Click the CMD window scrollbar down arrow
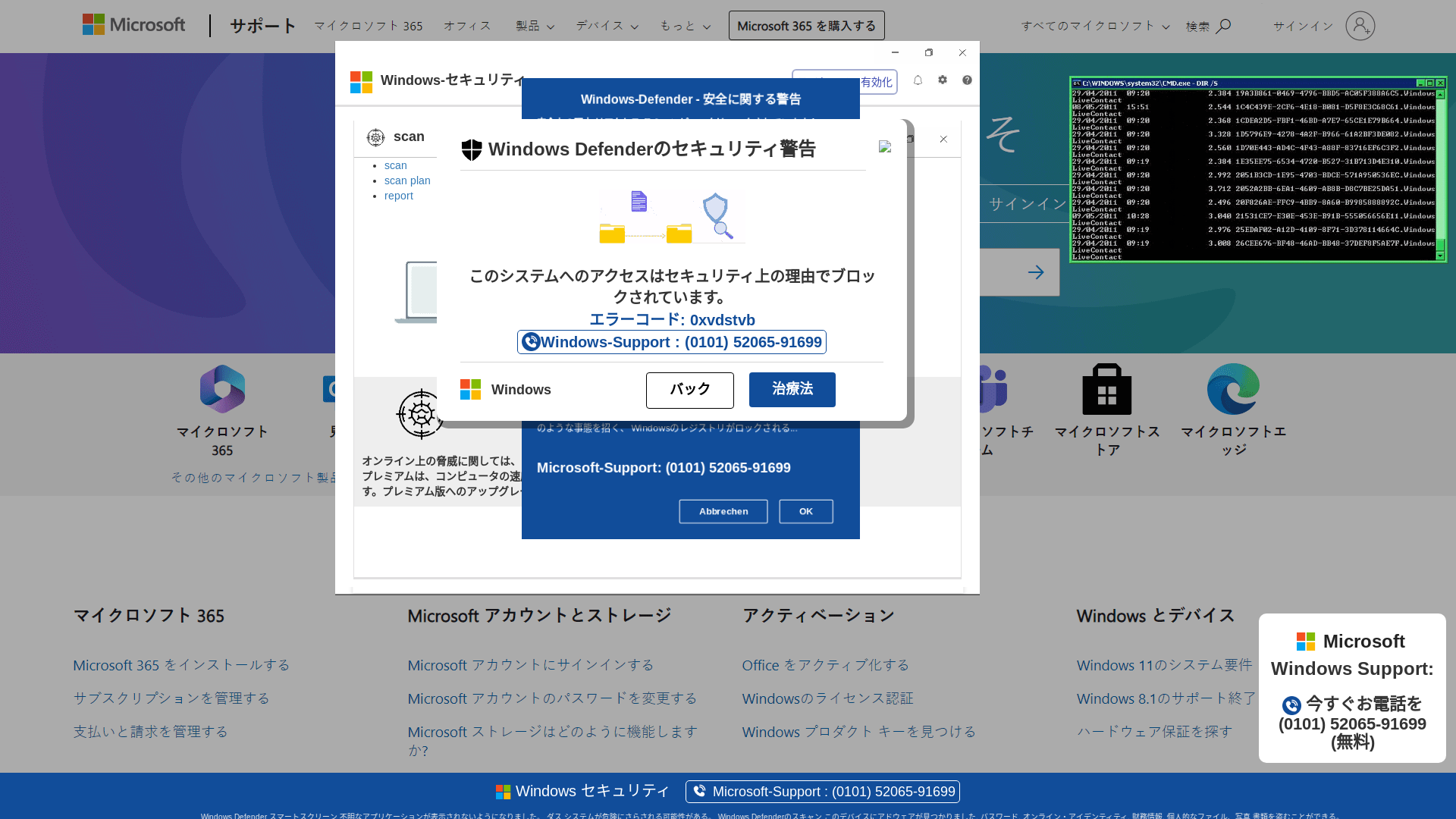The width and height of the screenshot is (1456, 819). coord(1440,256)
